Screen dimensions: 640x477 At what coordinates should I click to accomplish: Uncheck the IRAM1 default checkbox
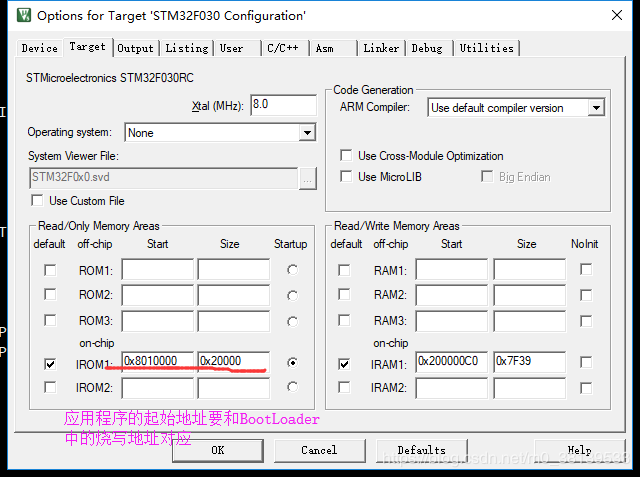click(344, 364)
